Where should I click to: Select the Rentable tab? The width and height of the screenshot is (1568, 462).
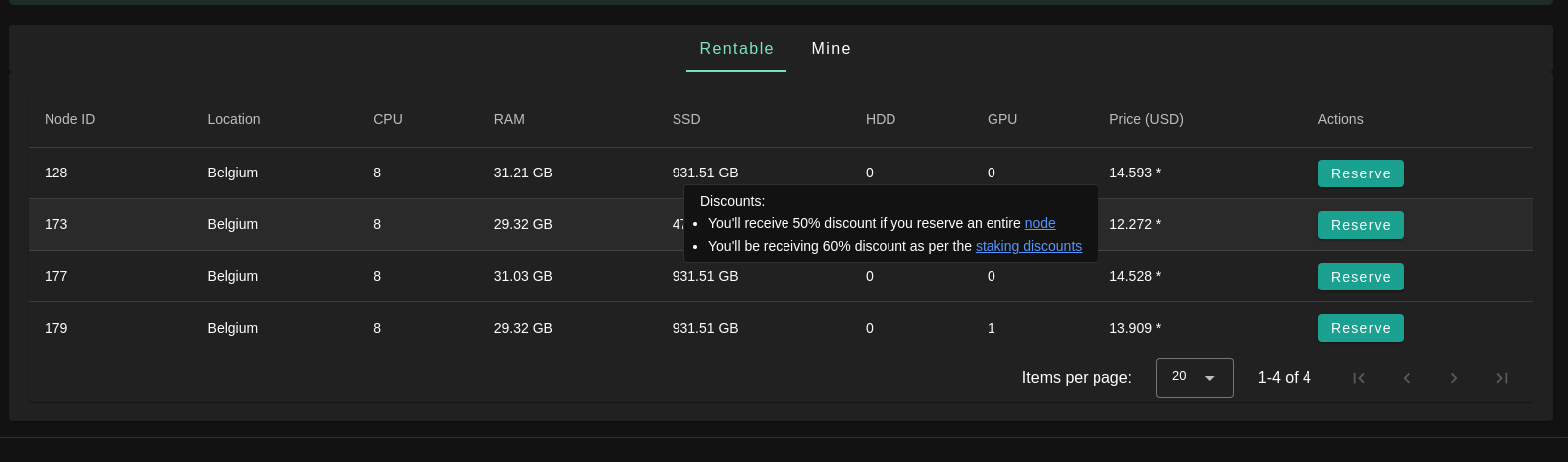(736, 49)
